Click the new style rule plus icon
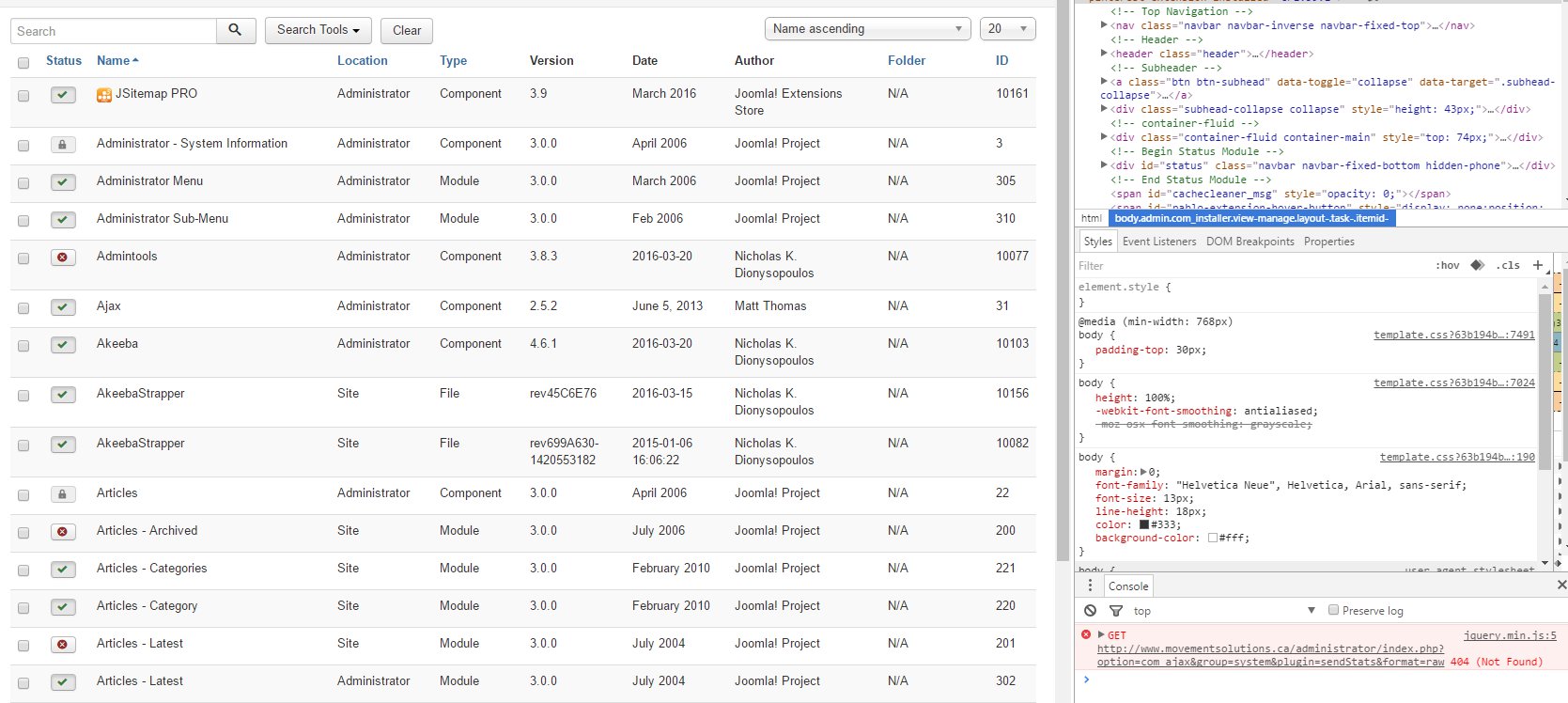The width and height of the screenshot is (1568, 703). (x=1538, y=265)
